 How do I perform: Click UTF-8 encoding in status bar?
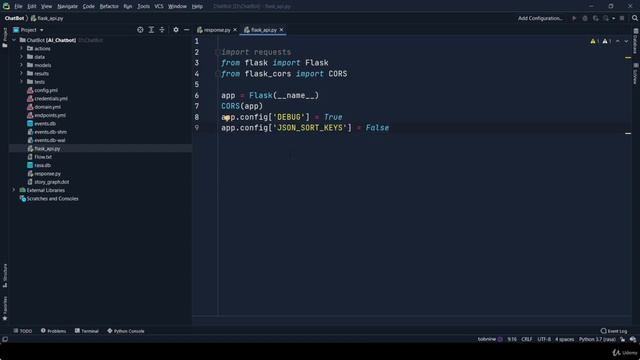coord(544,339)
